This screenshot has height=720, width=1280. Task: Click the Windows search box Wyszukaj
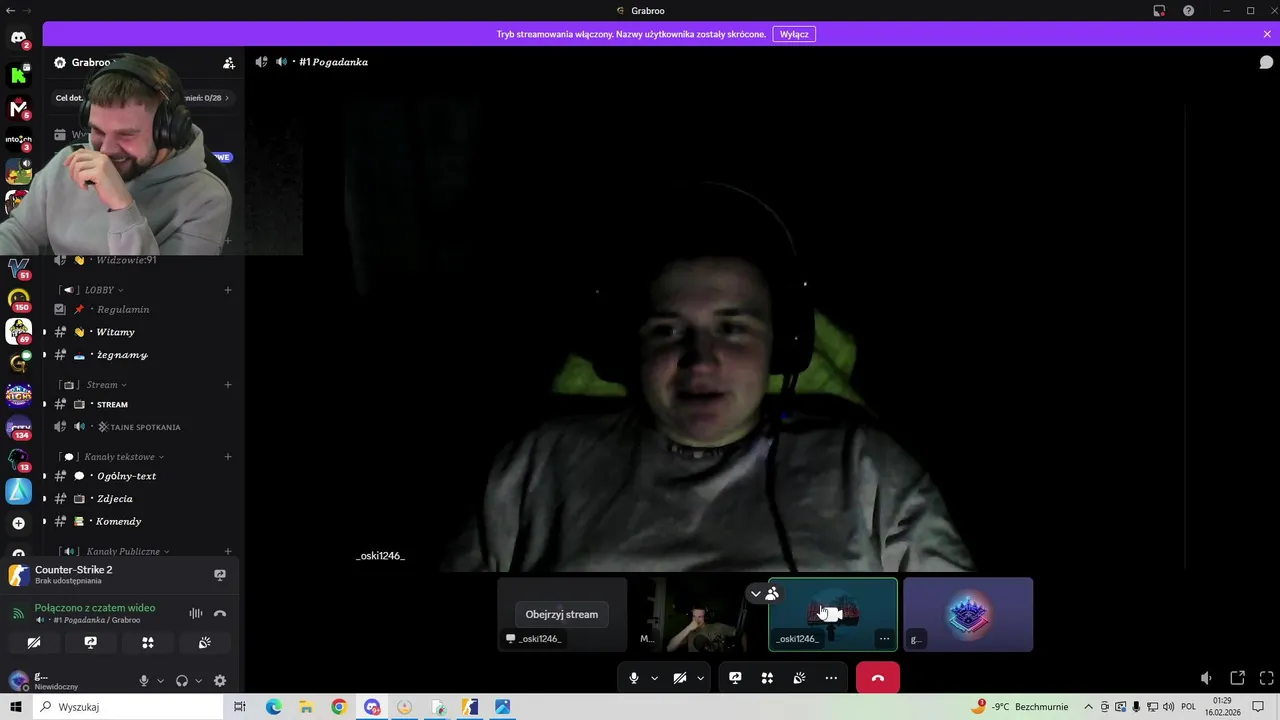pyautogui.click(x=128, y=707)
